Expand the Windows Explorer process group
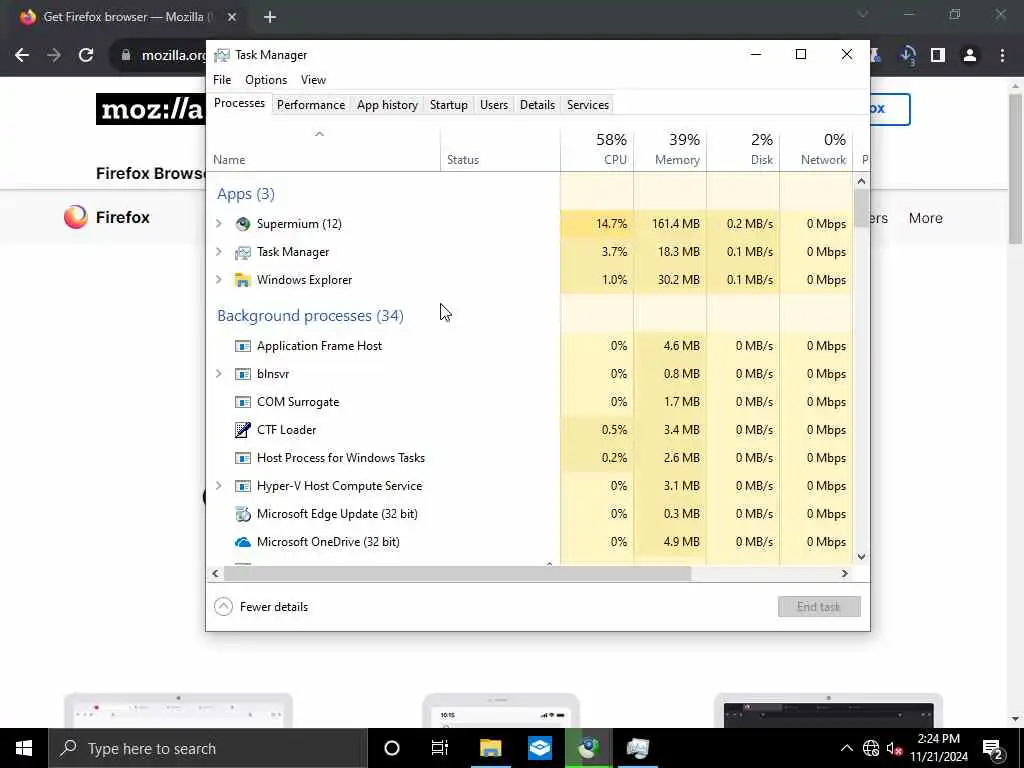 pos(219,280)
